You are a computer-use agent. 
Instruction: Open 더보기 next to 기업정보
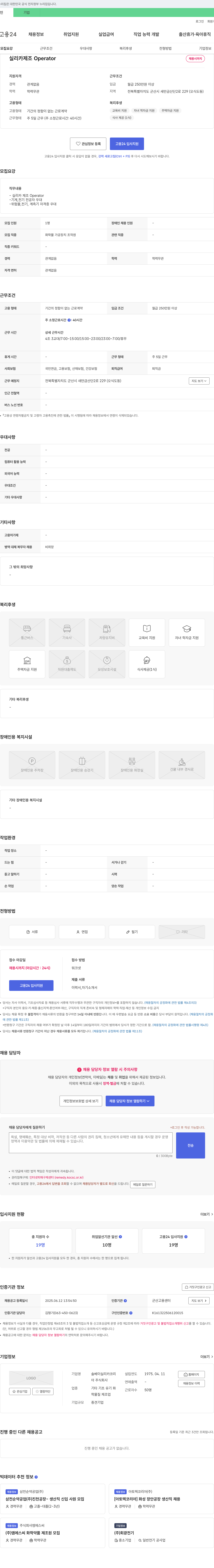206,1357
